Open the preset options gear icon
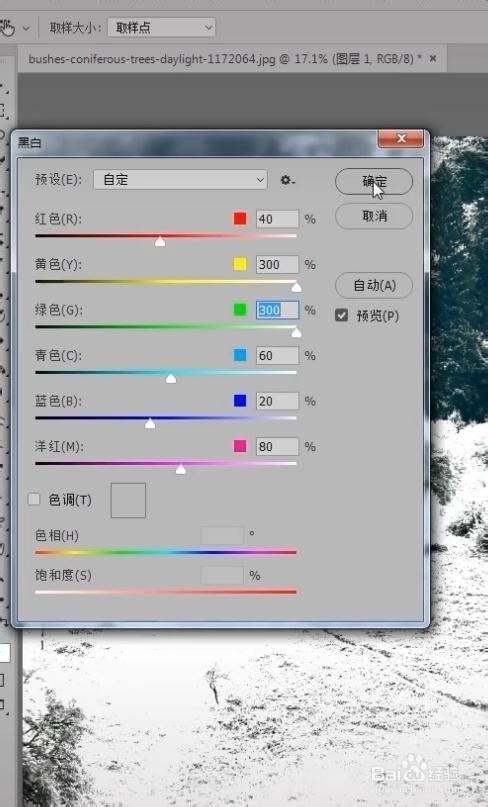Viewport: 488px width, 807px height. click(287, 180)
